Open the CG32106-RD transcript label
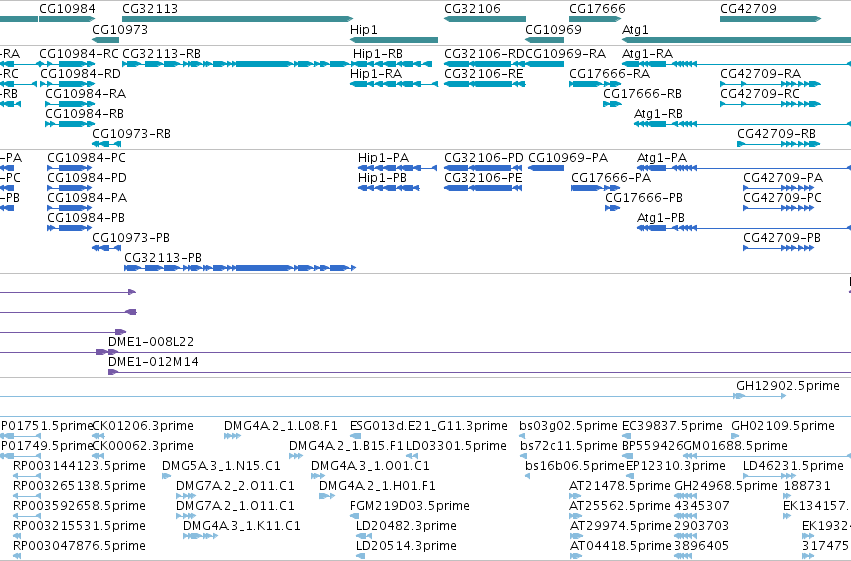851x561 pixels. click(484, 54)
